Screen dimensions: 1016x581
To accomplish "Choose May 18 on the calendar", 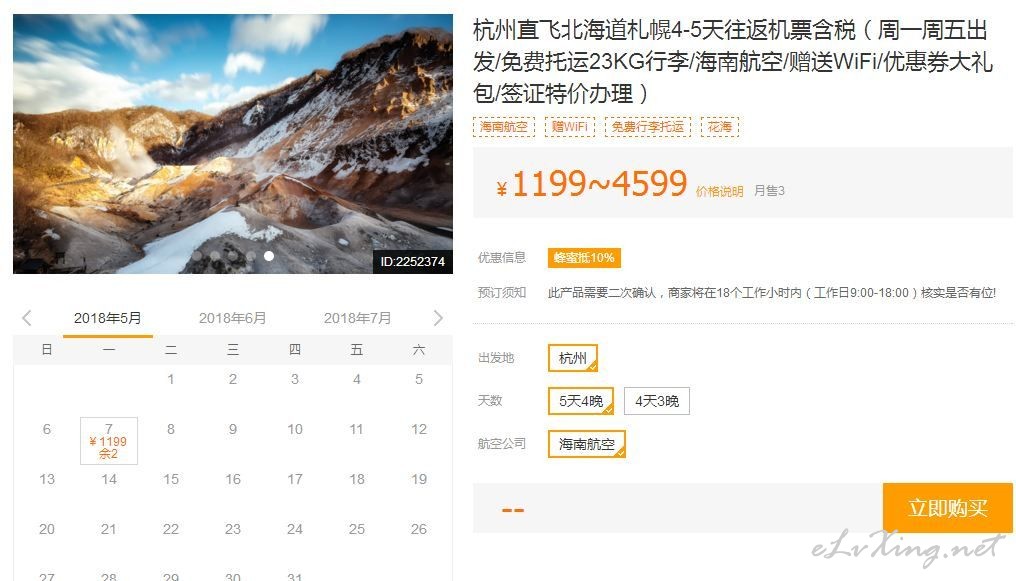I will pos(356,479).
